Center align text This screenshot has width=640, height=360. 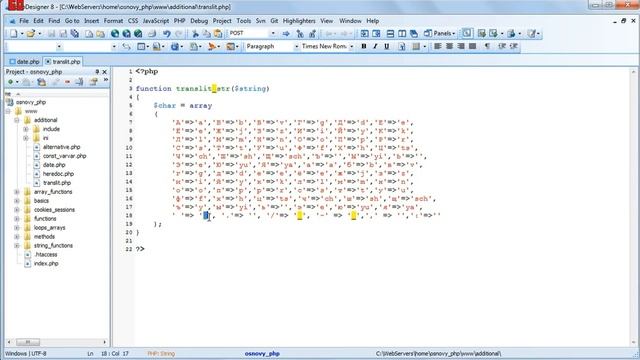click(449, 47)
